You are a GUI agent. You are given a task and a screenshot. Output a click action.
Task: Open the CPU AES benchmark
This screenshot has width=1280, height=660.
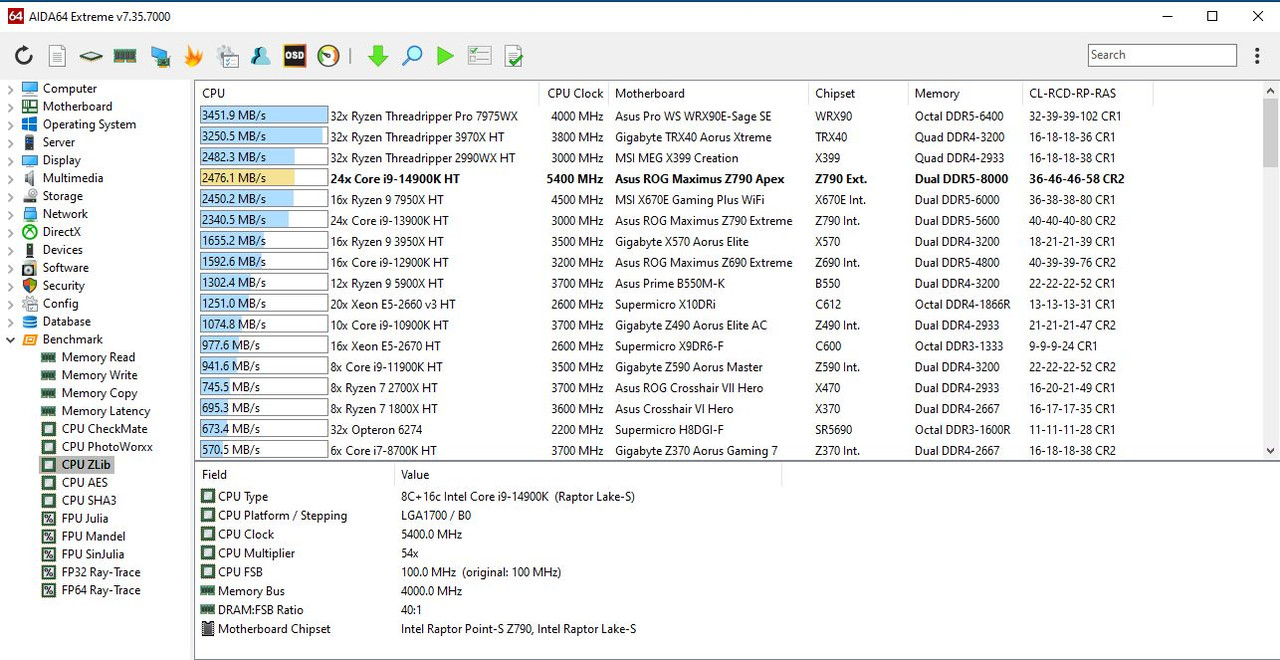coord(84,483)
